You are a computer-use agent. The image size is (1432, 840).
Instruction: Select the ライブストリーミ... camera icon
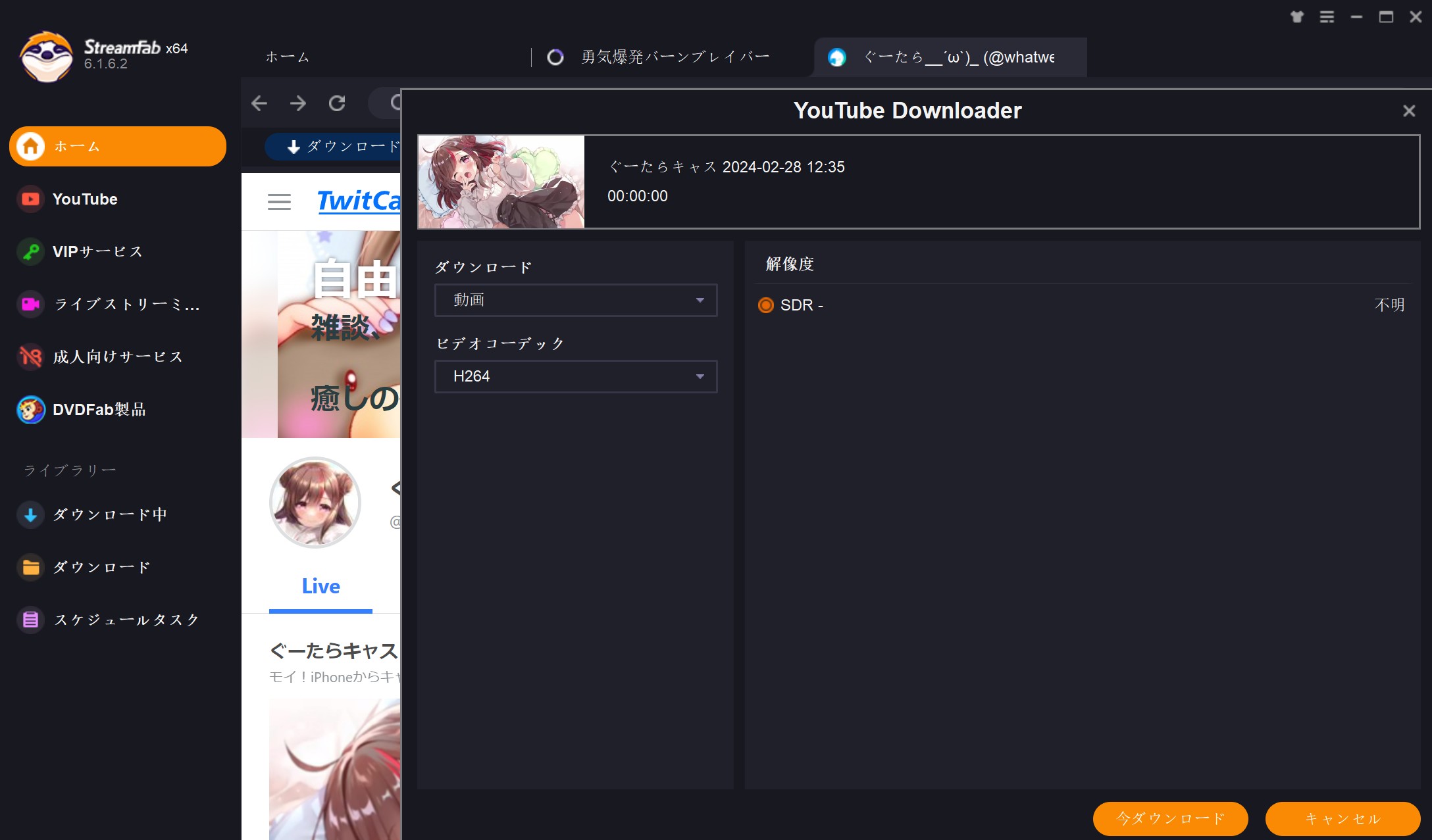(30, 304)
